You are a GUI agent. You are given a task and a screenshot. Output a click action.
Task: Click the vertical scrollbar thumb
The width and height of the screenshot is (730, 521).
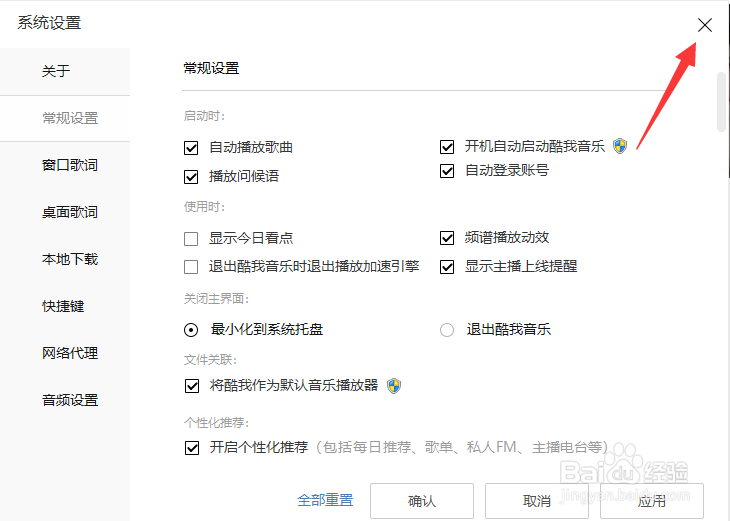[721, 101]
